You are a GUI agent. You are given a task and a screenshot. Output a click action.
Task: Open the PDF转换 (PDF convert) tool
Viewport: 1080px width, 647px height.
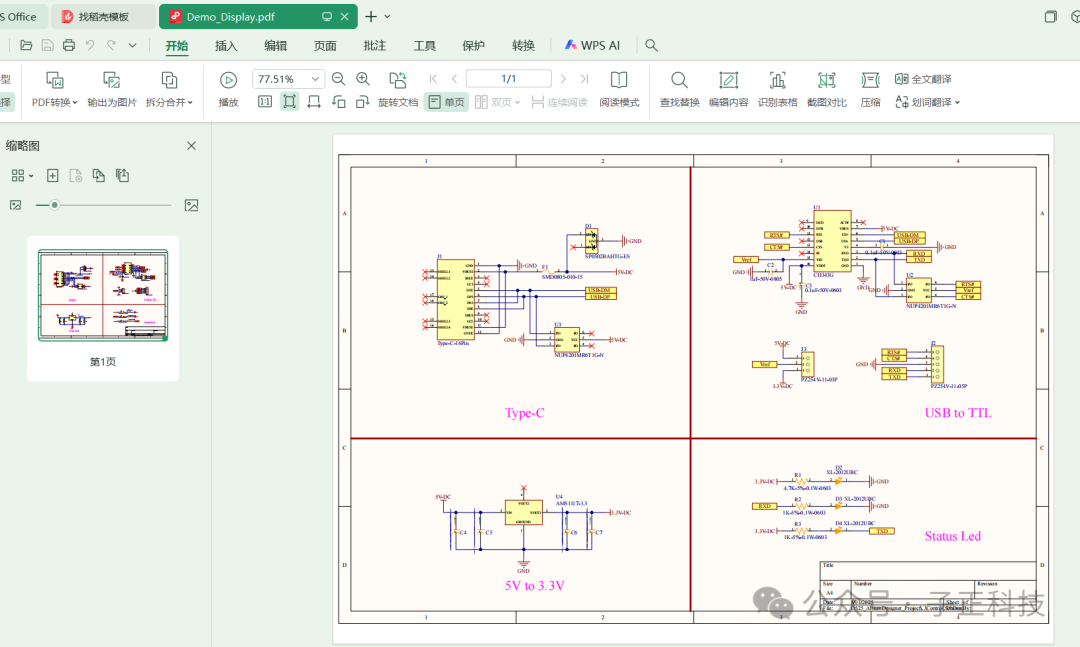pyautogui.click(x=54, y=90)
